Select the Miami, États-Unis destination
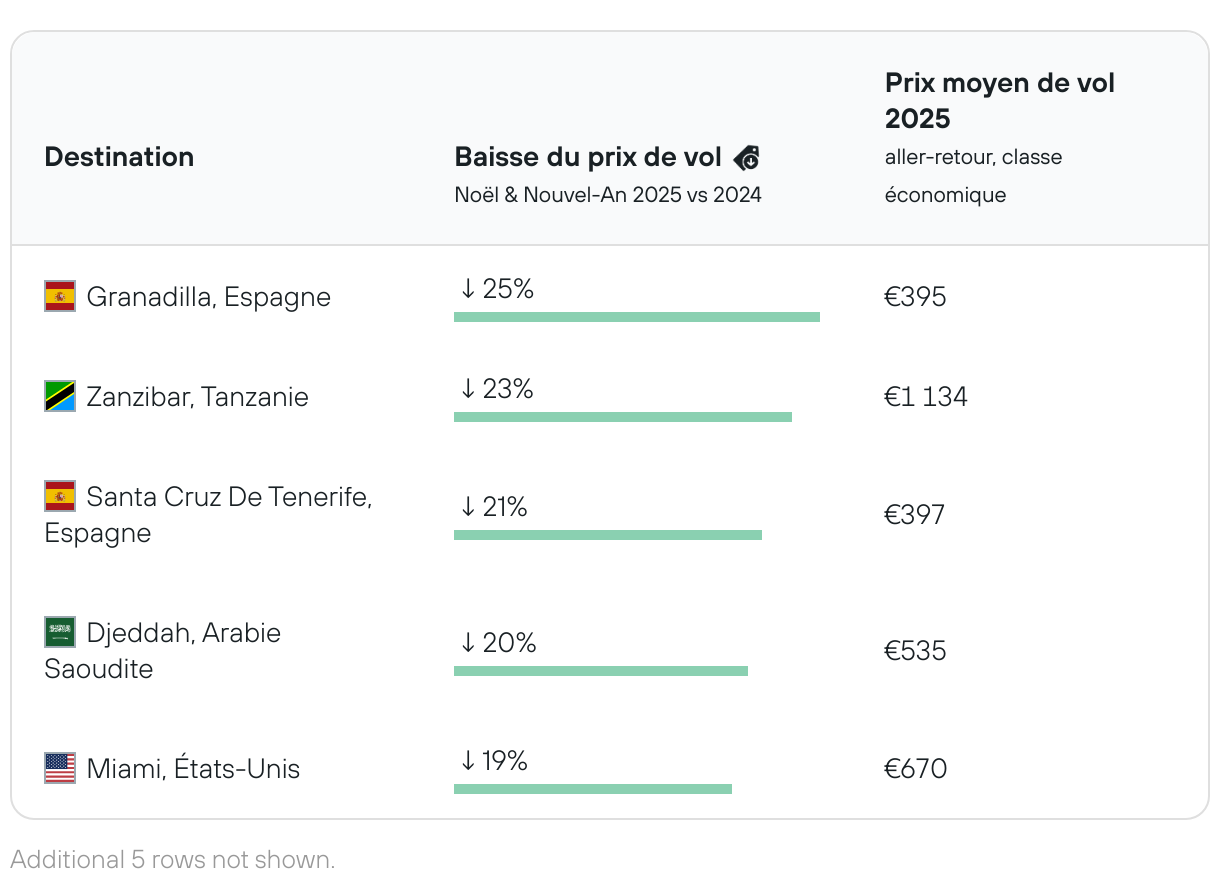Viewport: 1220px width, 886px height. pos(193,769)
